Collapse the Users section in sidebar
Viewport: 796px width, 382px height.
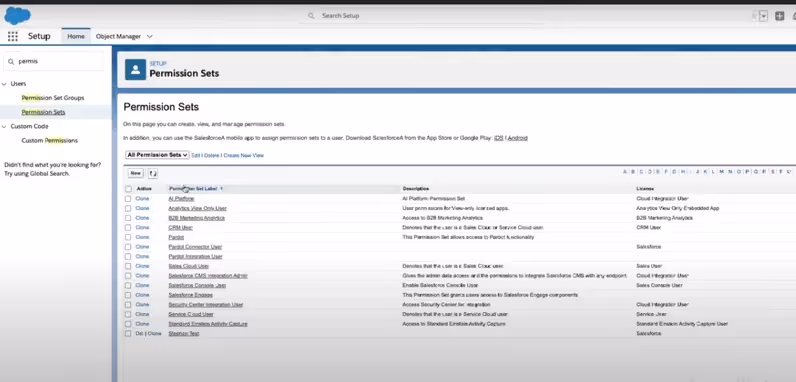4,84
